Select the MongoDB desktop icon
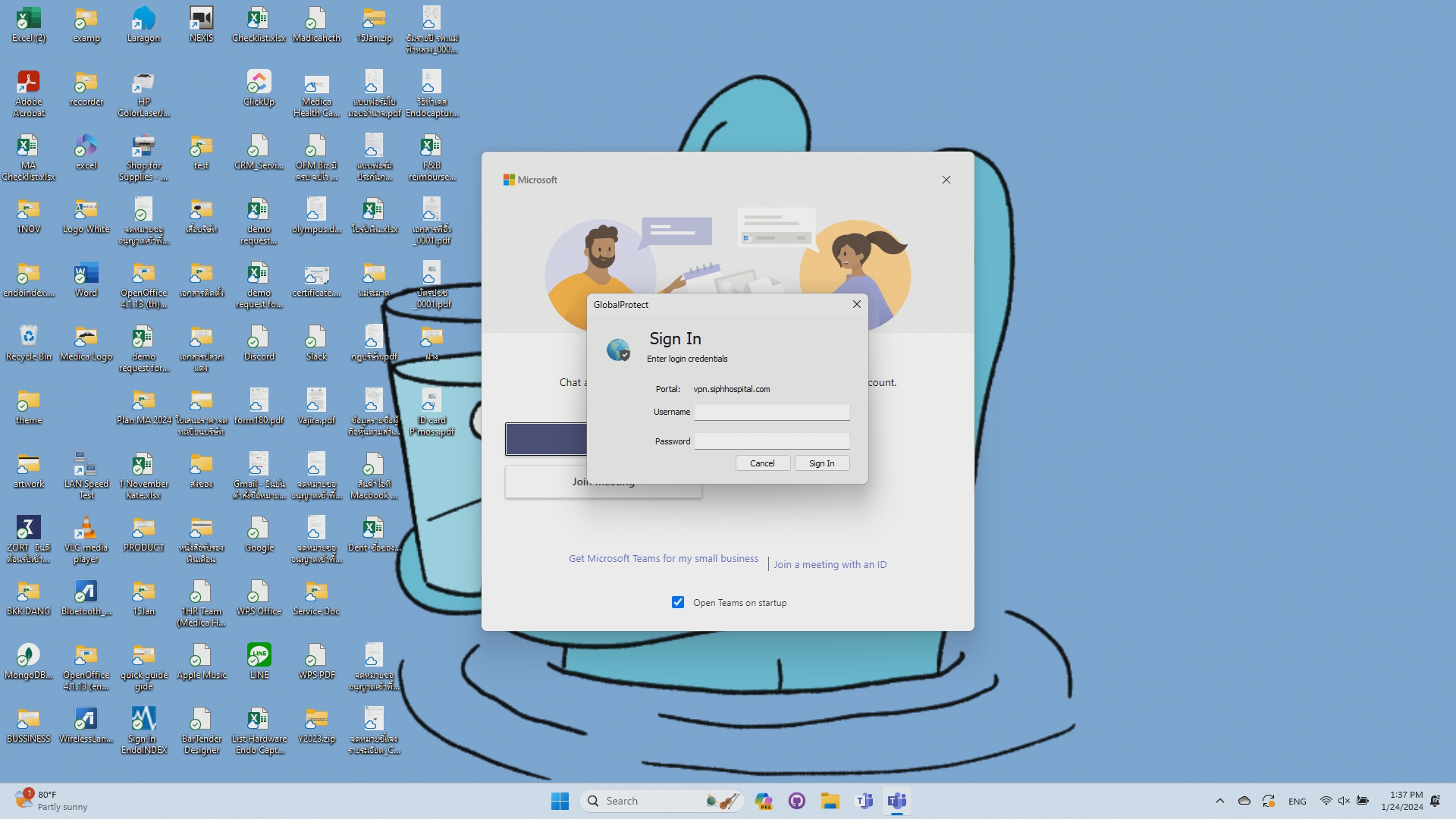The height and width of the screenshot is (819, 1456). tap(29, 662)
